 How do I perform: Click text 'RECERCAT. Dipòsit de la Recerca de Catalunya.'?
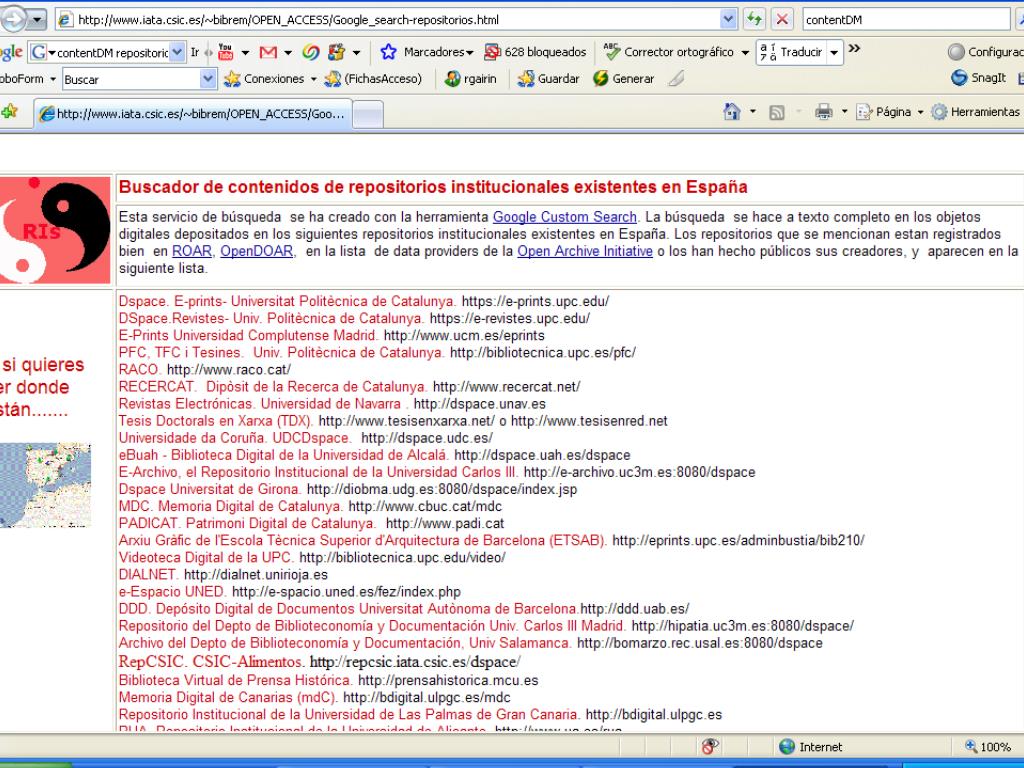point(273,387)
